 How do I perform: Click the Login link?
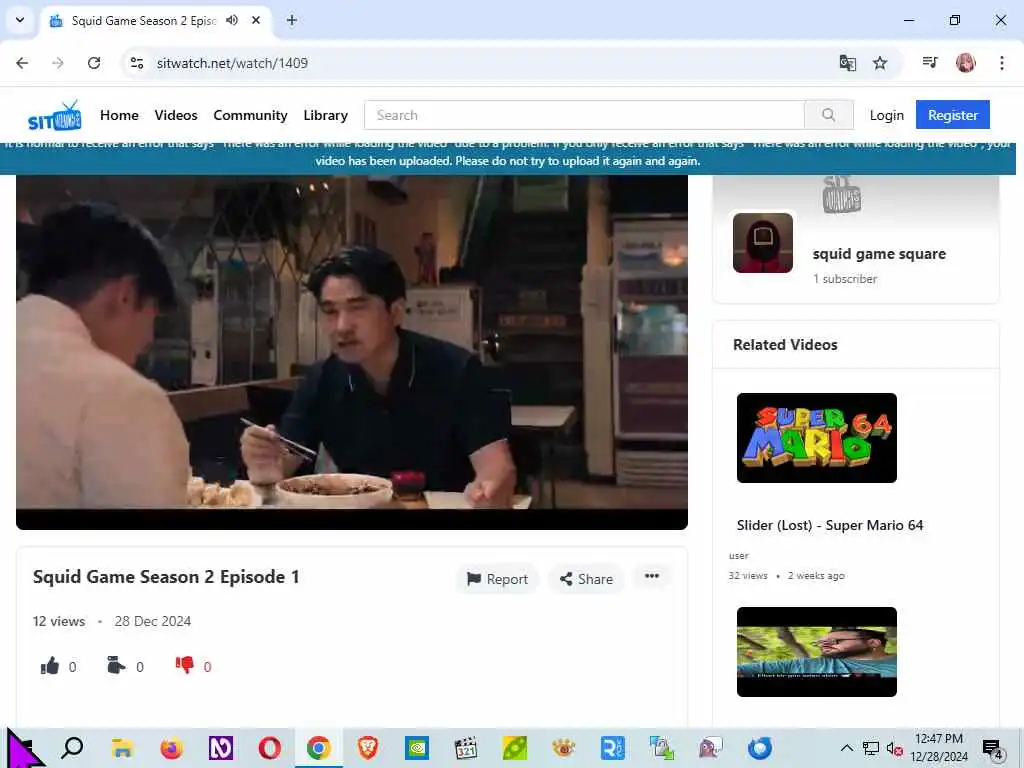(x=886, y=115)
